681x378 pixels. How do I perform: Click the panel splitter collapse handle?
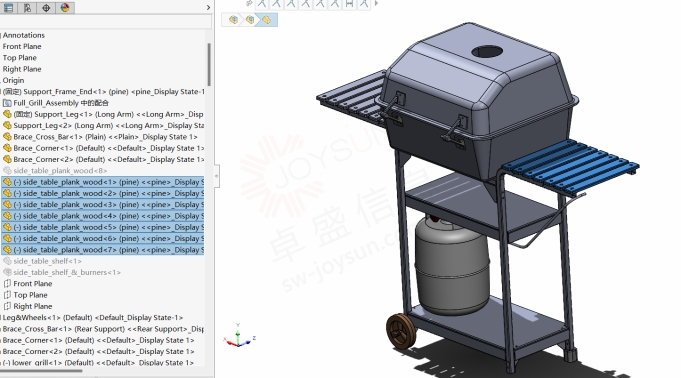tap(217, 176)
